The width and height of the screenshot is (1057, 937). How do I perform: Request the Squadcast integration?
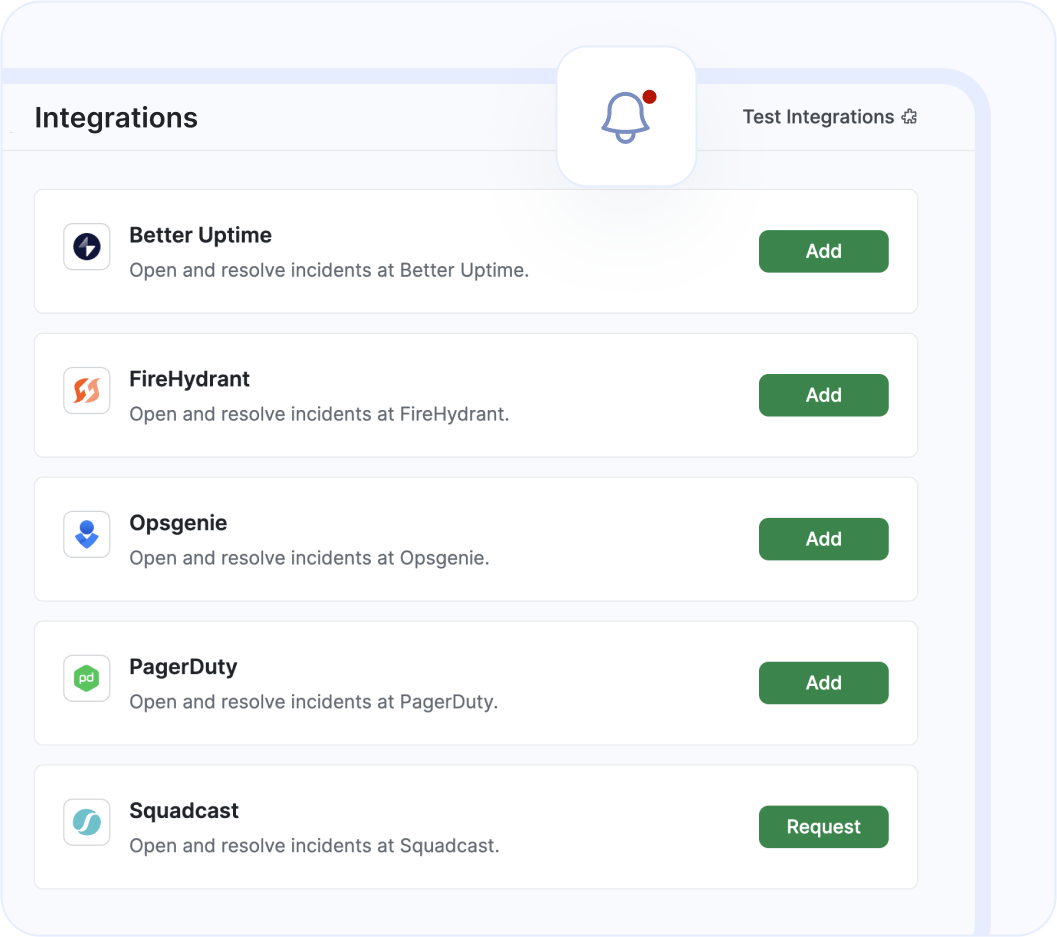pyautogui.click(x=823, y=826)
